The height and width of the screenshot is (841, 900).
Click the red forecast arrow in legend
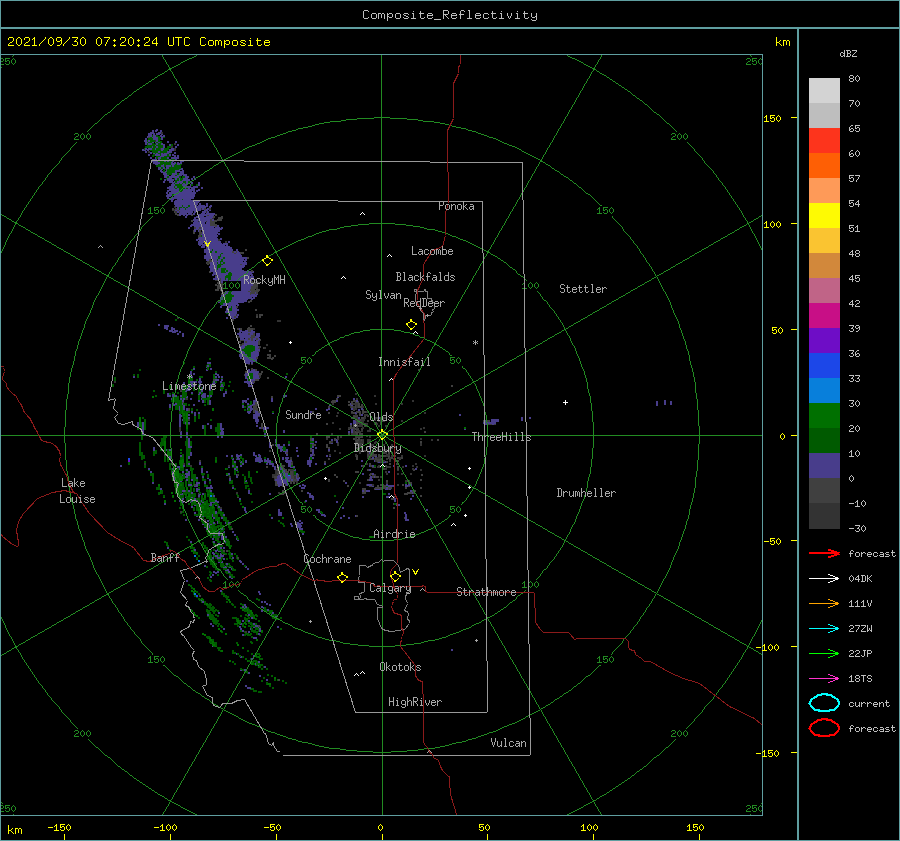coord(824,553)
